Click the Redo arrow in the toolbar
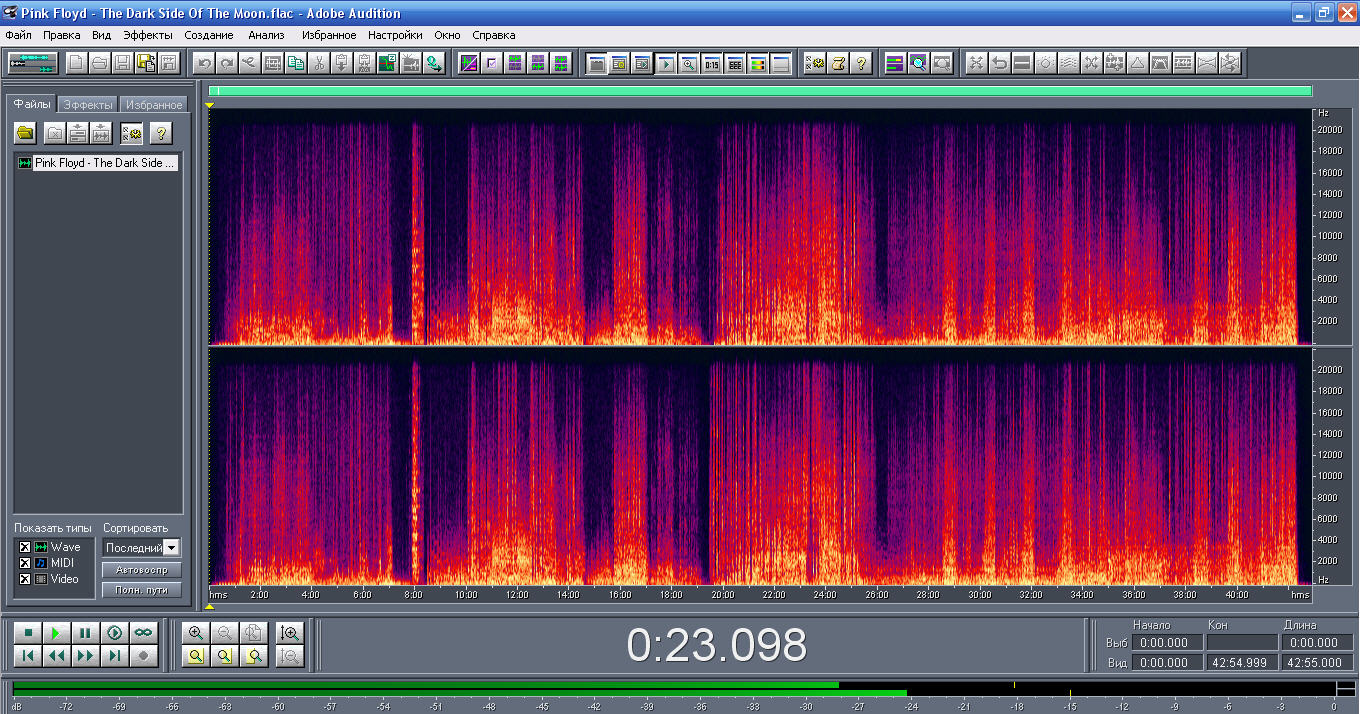The image size is (1360, 714). (227, 63)
